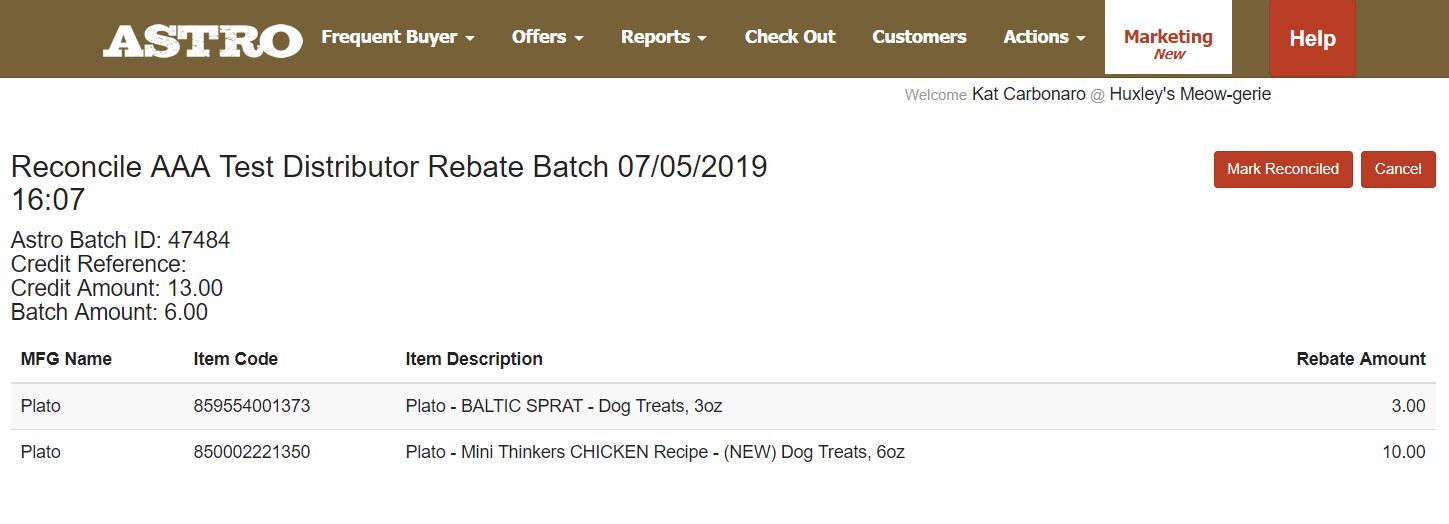The image size is (1449, 524).
Task: Click the MFG Name column header
Action: click(x=66, y=359)
